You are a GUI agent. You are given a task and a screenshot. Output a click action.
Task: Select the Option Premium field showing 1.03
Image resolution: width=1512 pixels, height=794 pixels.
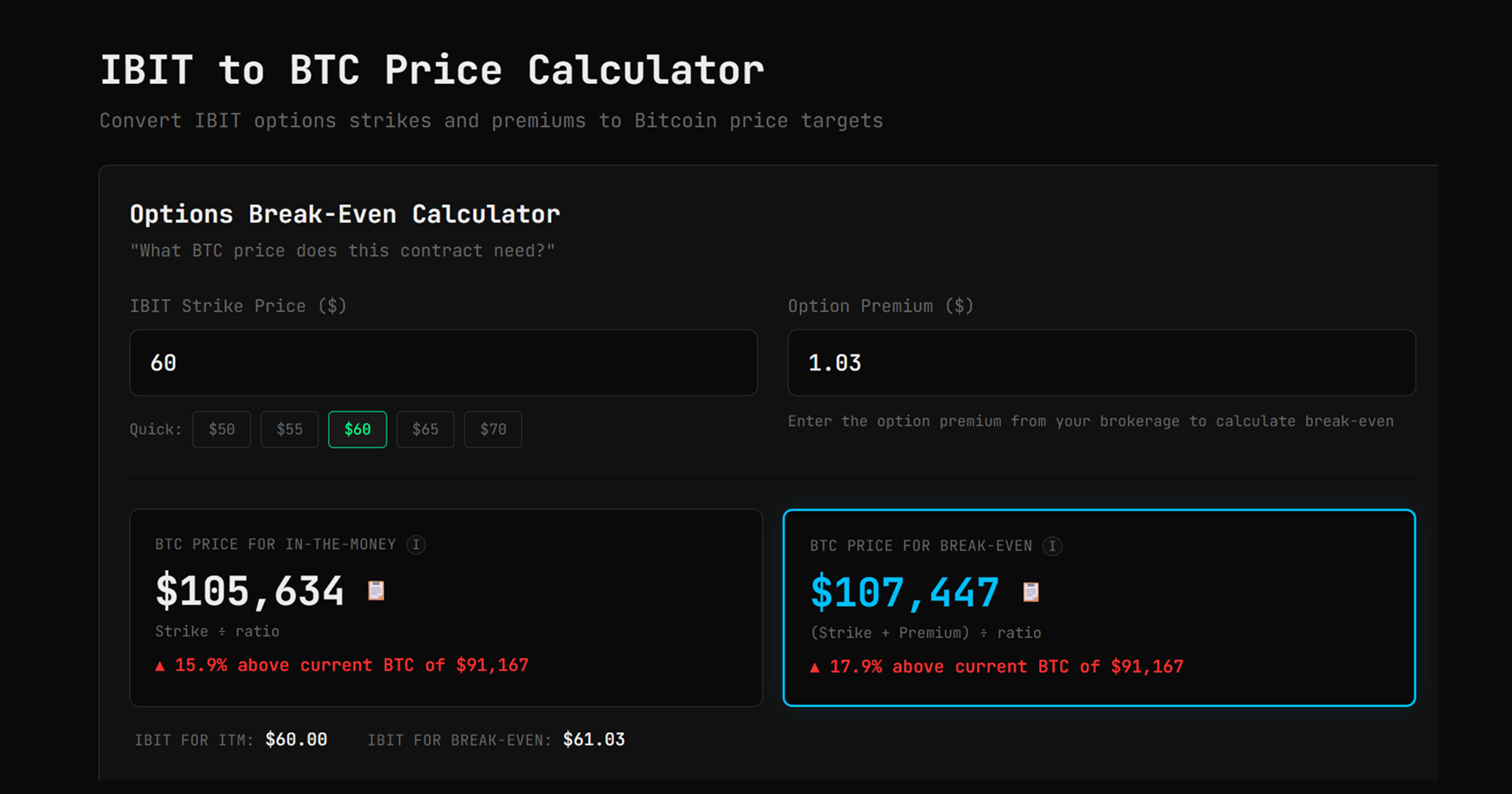point(1101,363)
